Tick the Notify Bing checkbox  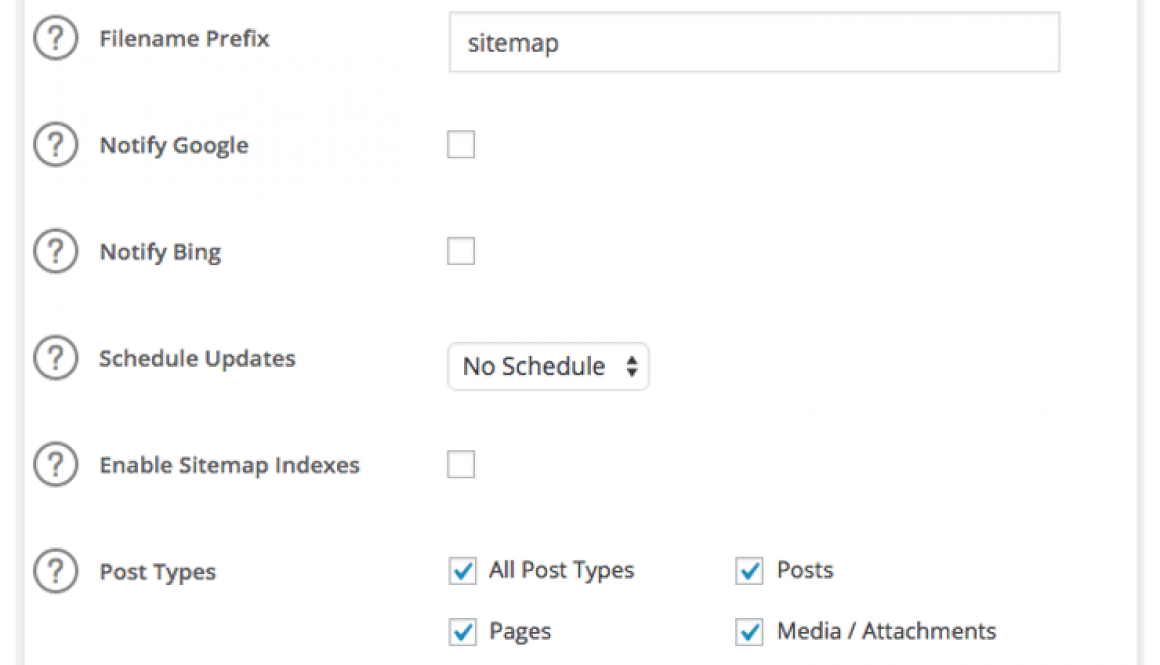[461, 252]
